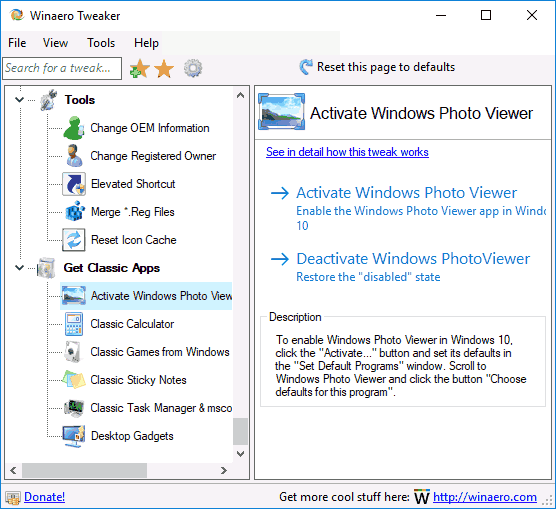Click the tree horizontal scrollbar thumb
The width and height of the screenshot is (556, 509).
tap(84, 470)
